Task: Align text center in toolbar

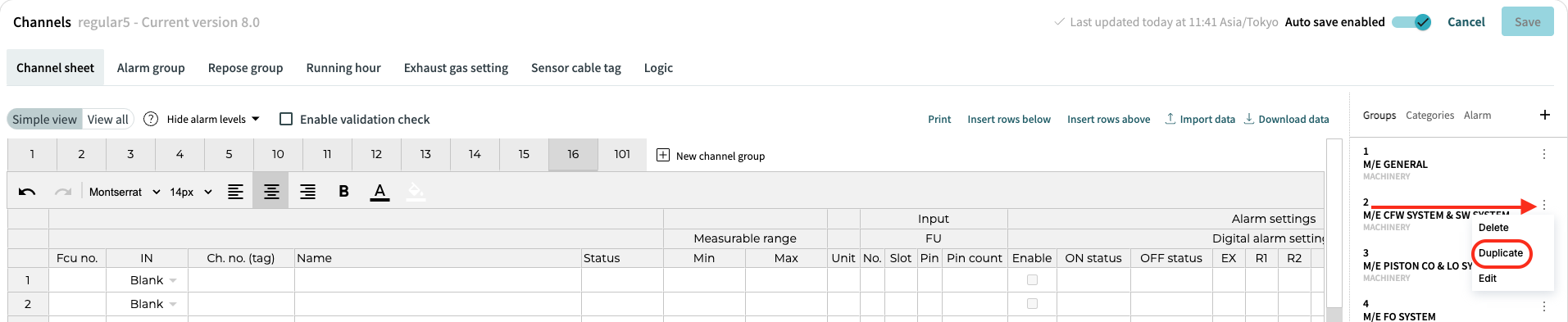Action: (x=271, y=192)
